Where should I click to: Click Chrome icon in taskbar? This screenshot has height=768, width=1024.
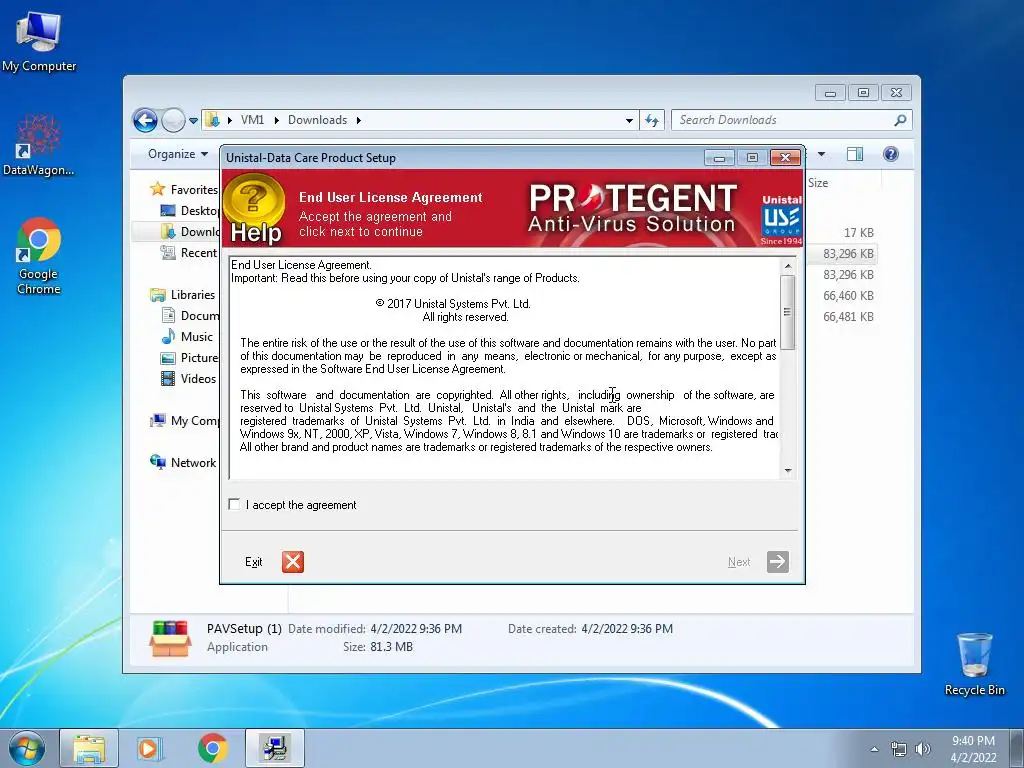coord(212,748)
